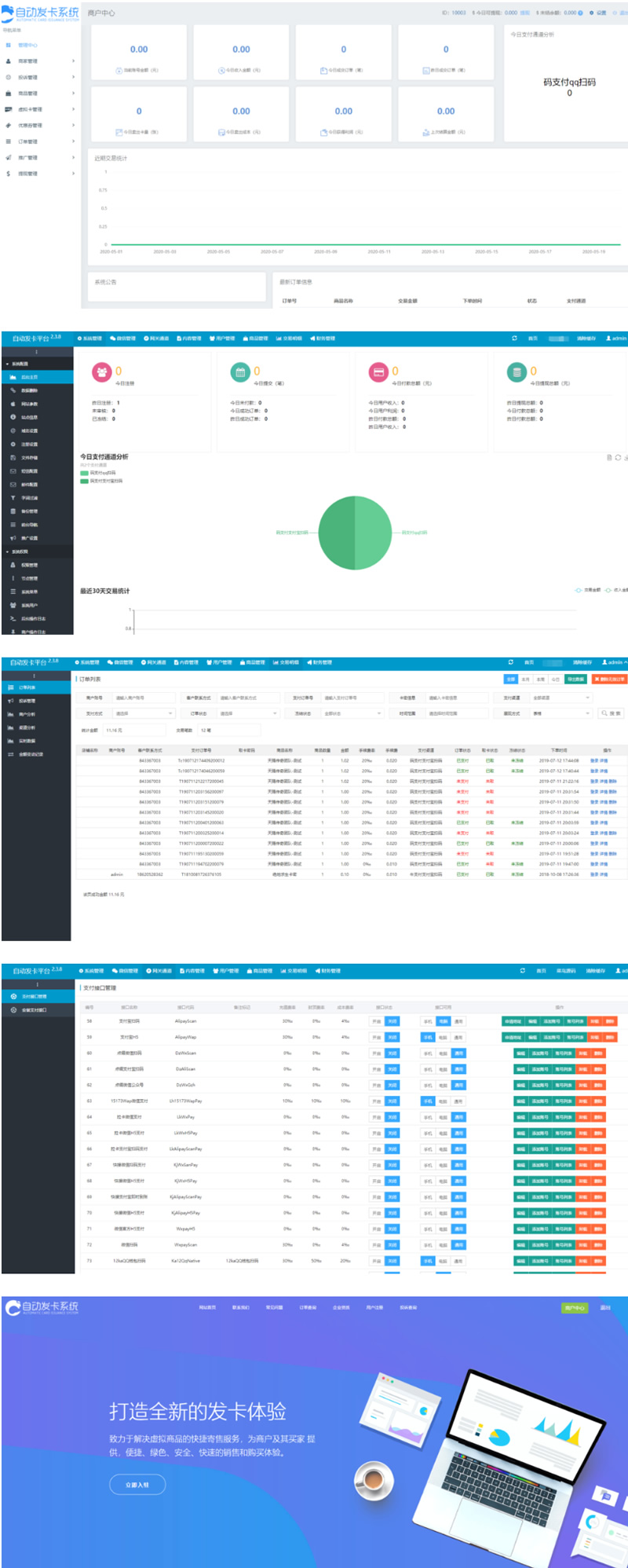
Task: Click refresh icon on 今日支付通道分析 chart toolbar
Action: click(x=618, y=457)
